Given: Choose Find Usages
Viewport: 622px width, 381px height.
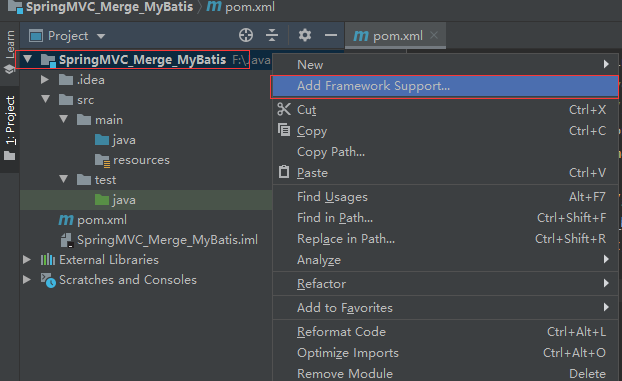Looking at the screenshot, I should point(445,196).
